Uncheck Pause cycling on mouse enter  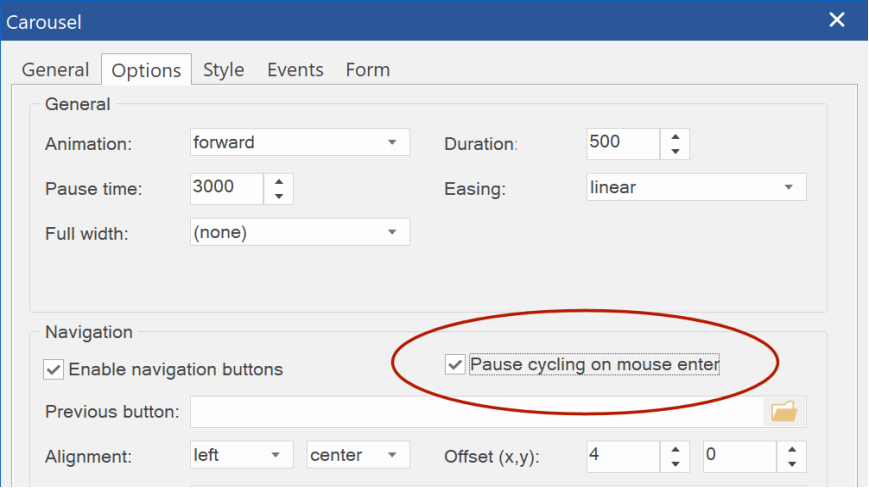[455, 364]
